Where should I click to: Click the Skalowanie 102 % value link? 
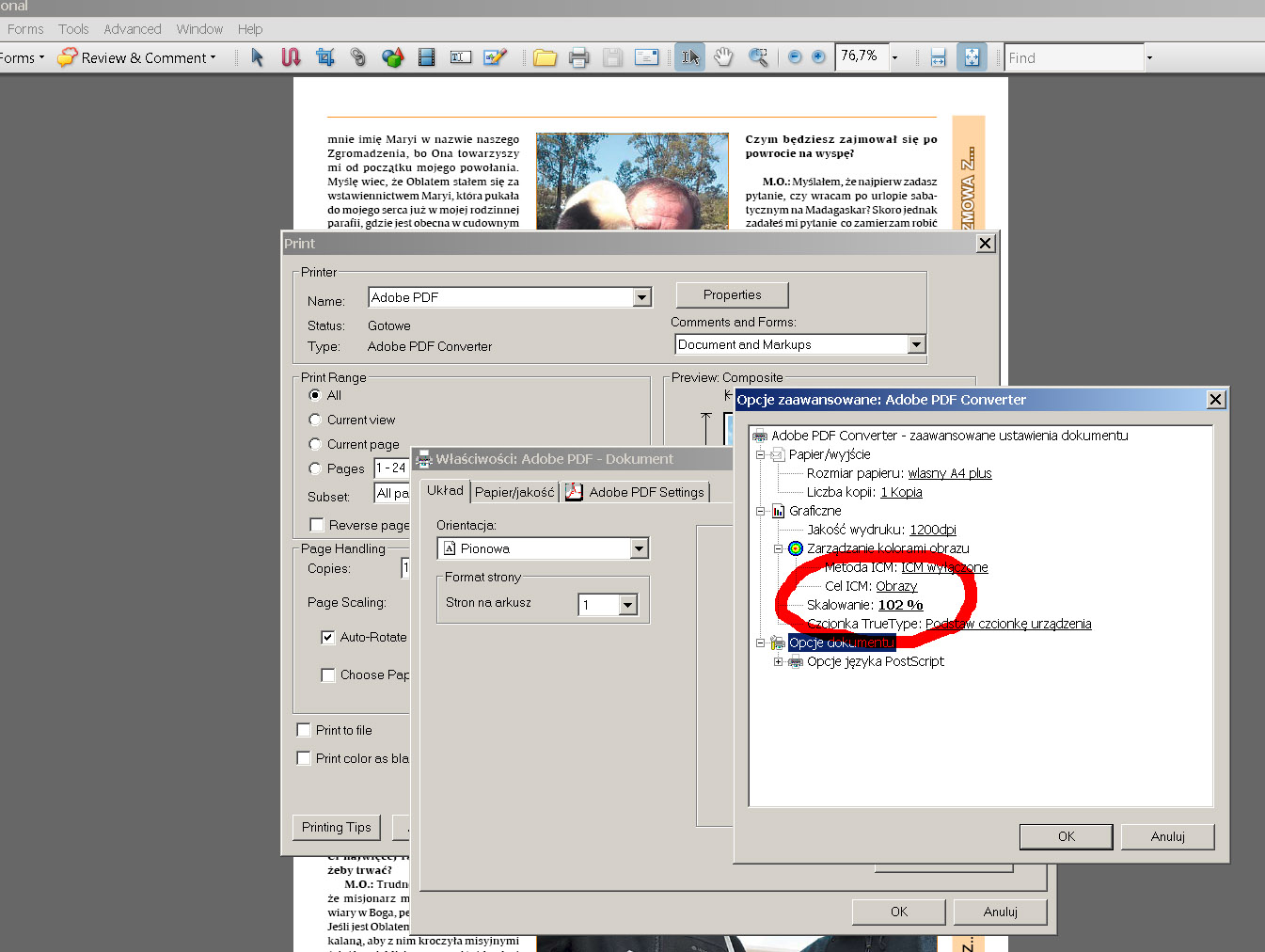(900, 605)
